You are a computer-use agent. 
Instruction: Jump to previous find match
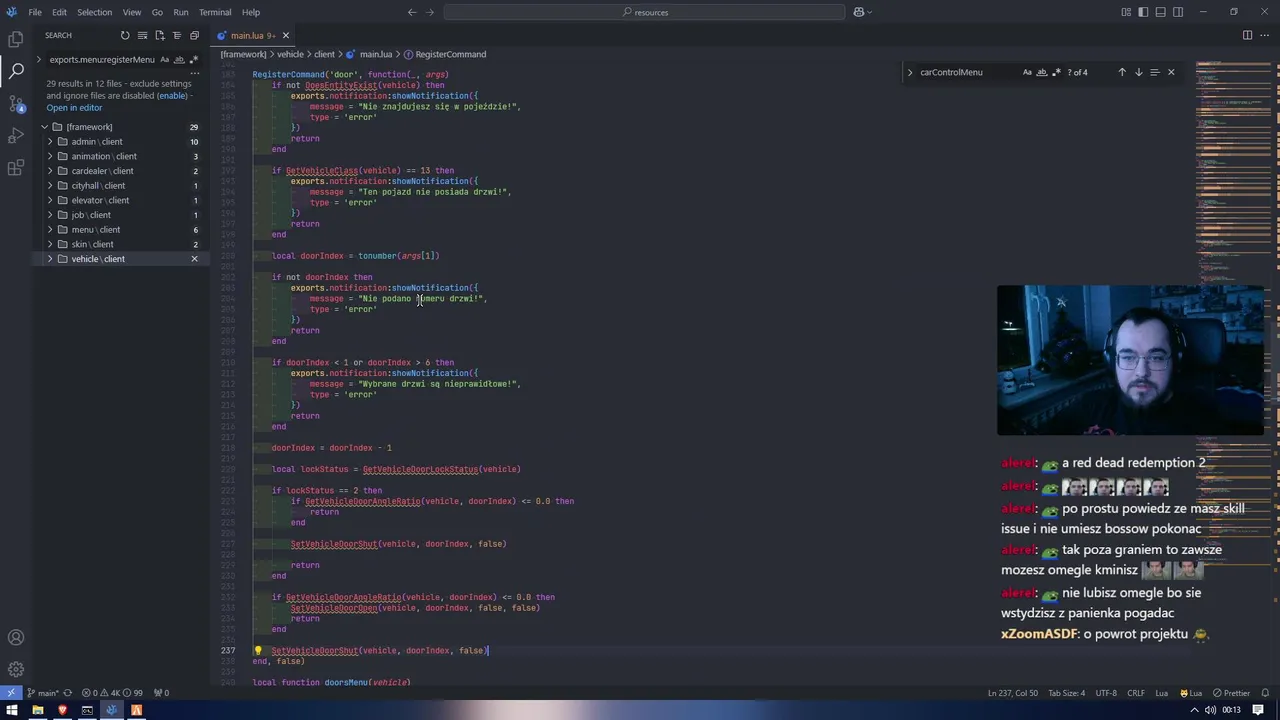click(x=1122, y=72)
